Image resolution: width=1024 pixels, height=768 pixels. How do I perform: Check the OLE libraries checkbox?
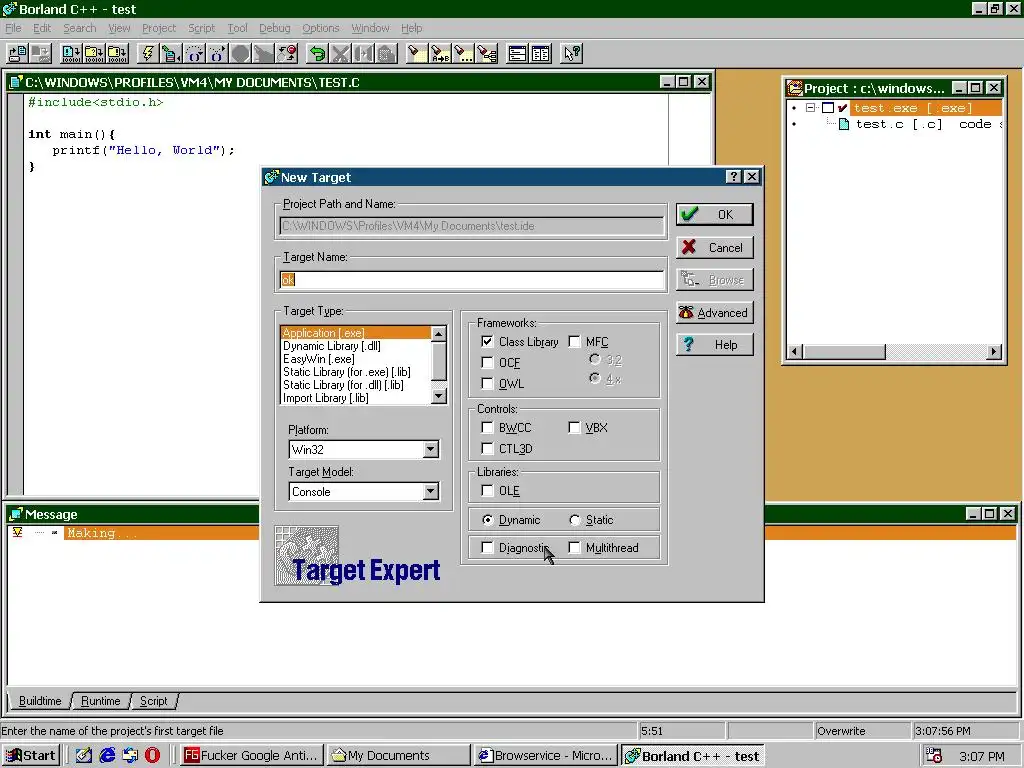(x=487, y=490)
